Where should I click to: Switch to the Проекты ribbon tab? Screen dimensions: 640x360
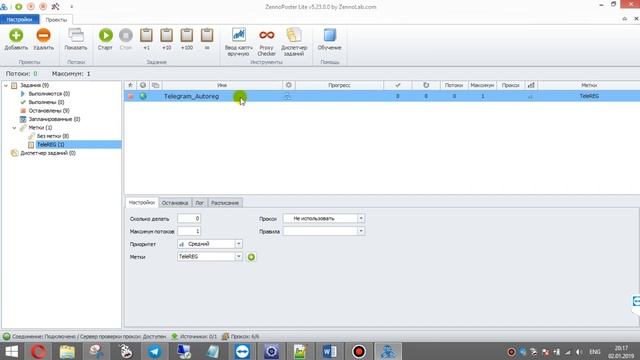pyautogui.click(x=56, y=20)
